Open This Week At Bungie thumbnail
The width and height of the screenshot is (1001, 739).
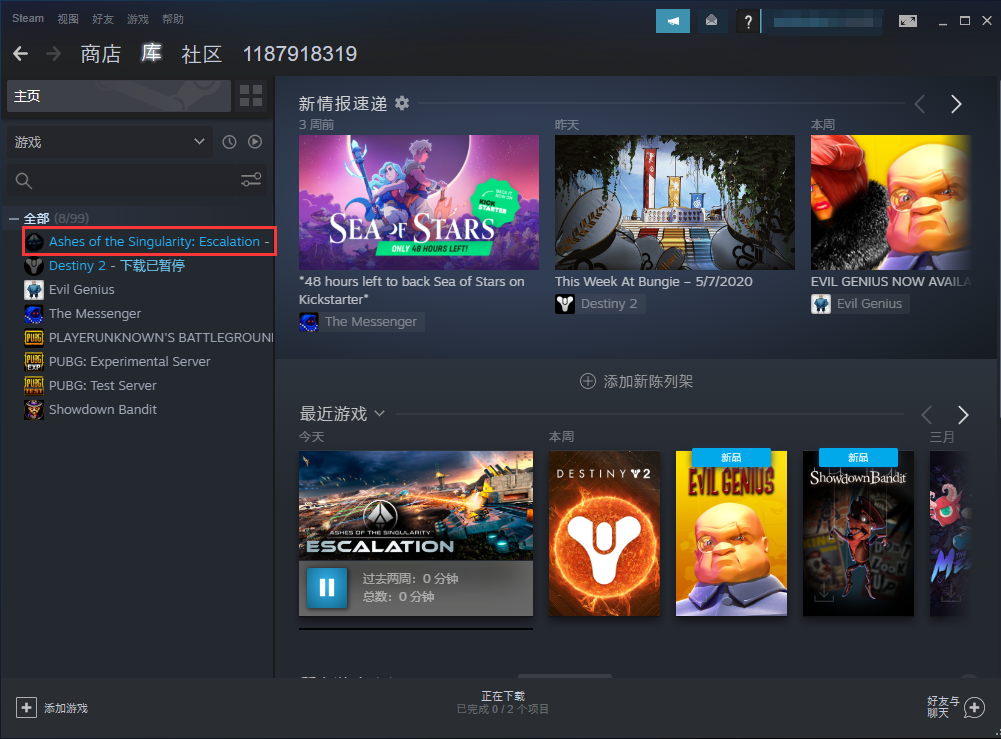coord(675,202)
